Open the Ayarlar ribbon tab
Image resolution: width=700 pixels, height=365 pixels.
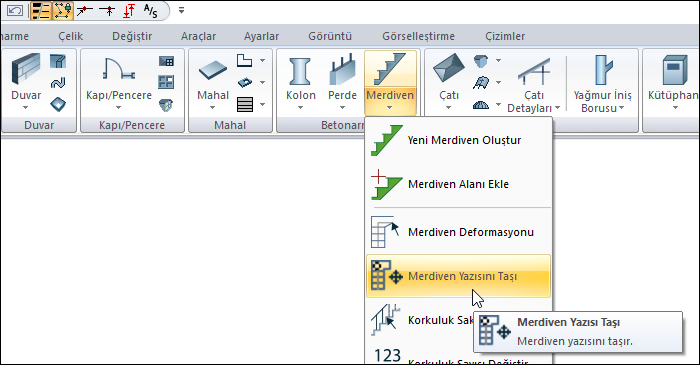(261, 36)
